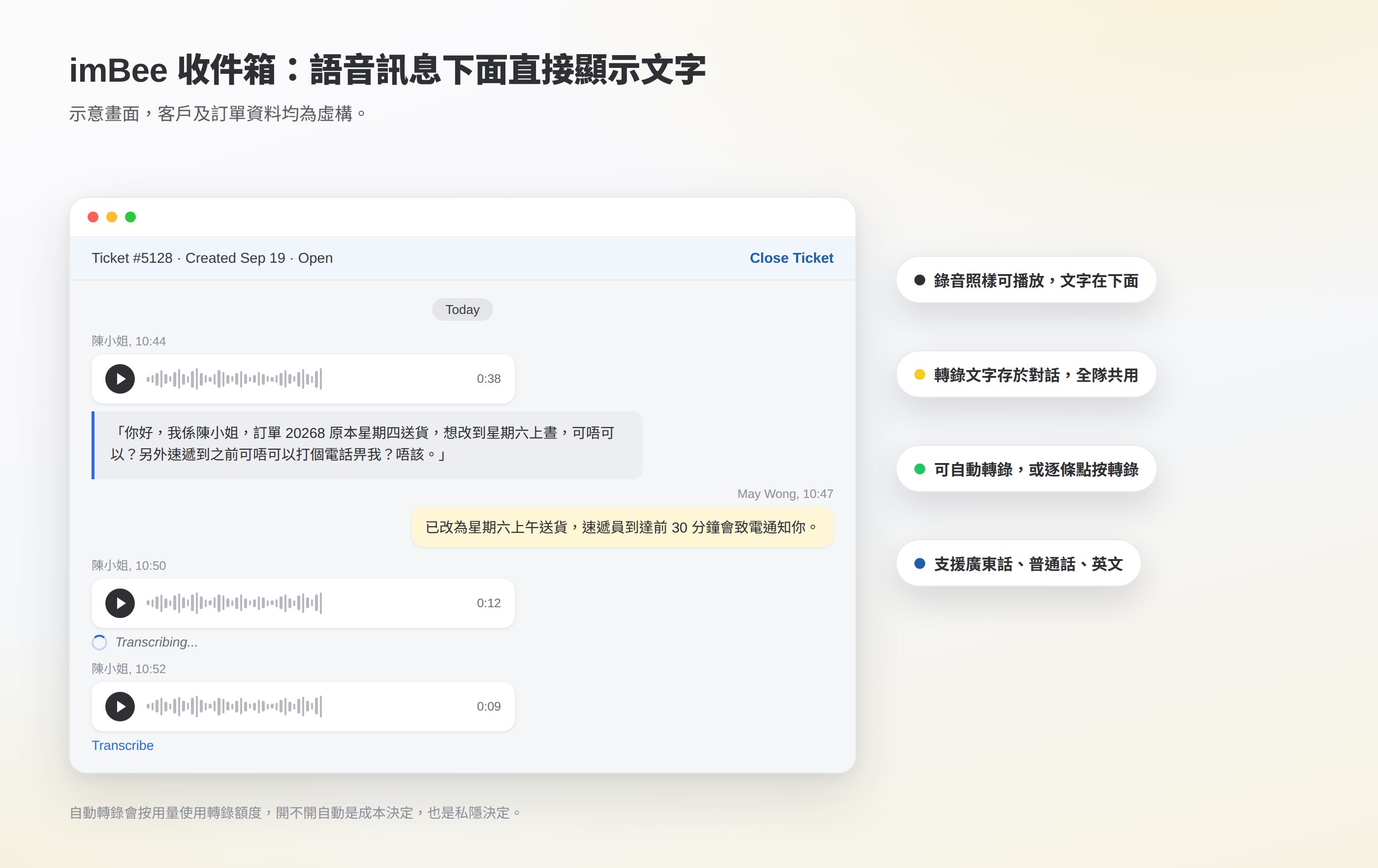Click the pill 錄音照樣可播放，文字在下面
The image size is (1378, 868).
click(1026, 280)
